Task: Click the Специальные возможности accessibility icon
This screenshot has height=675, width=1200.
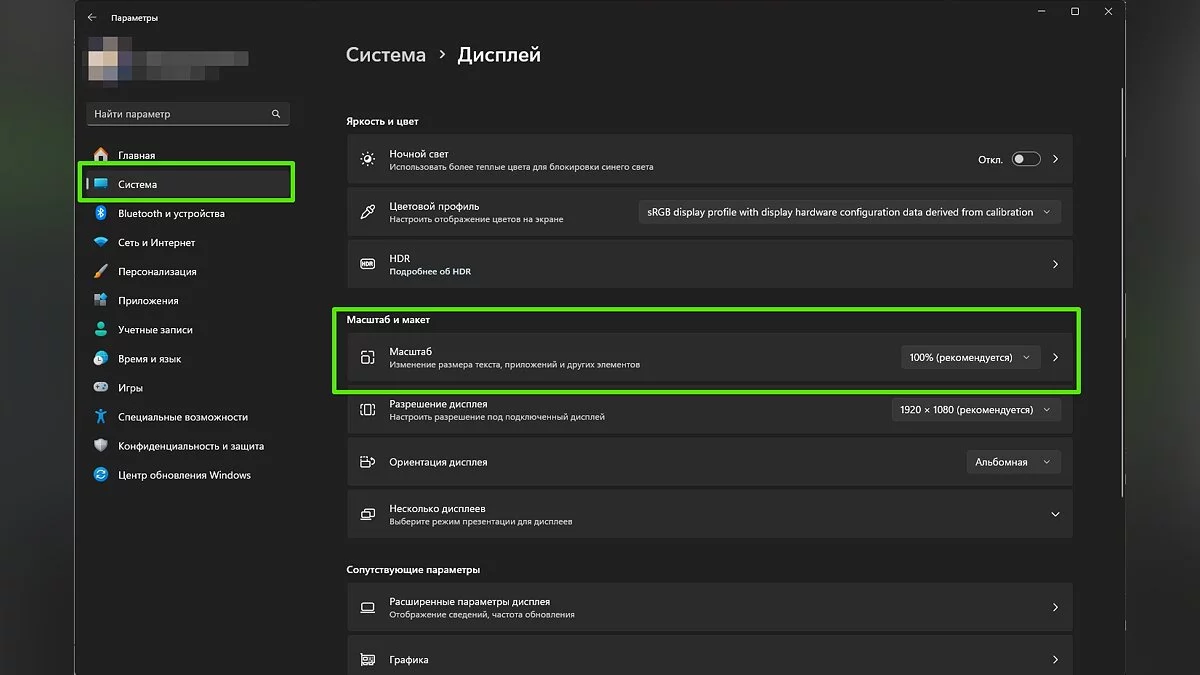Action: pyautogui.click(x=101, y=416)
